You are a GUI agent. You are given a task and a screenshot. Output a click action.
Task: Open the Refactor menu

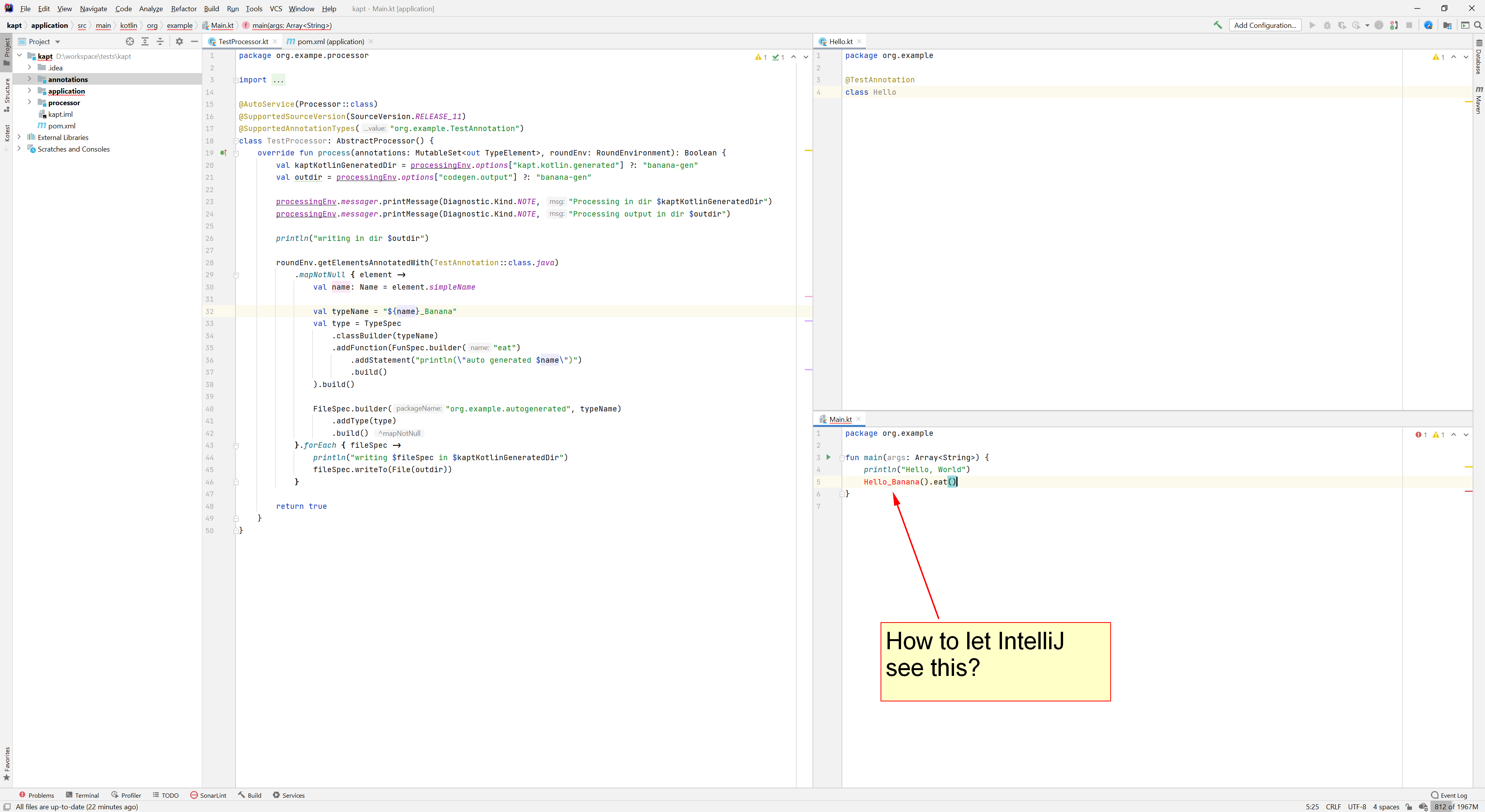[183, 9]
